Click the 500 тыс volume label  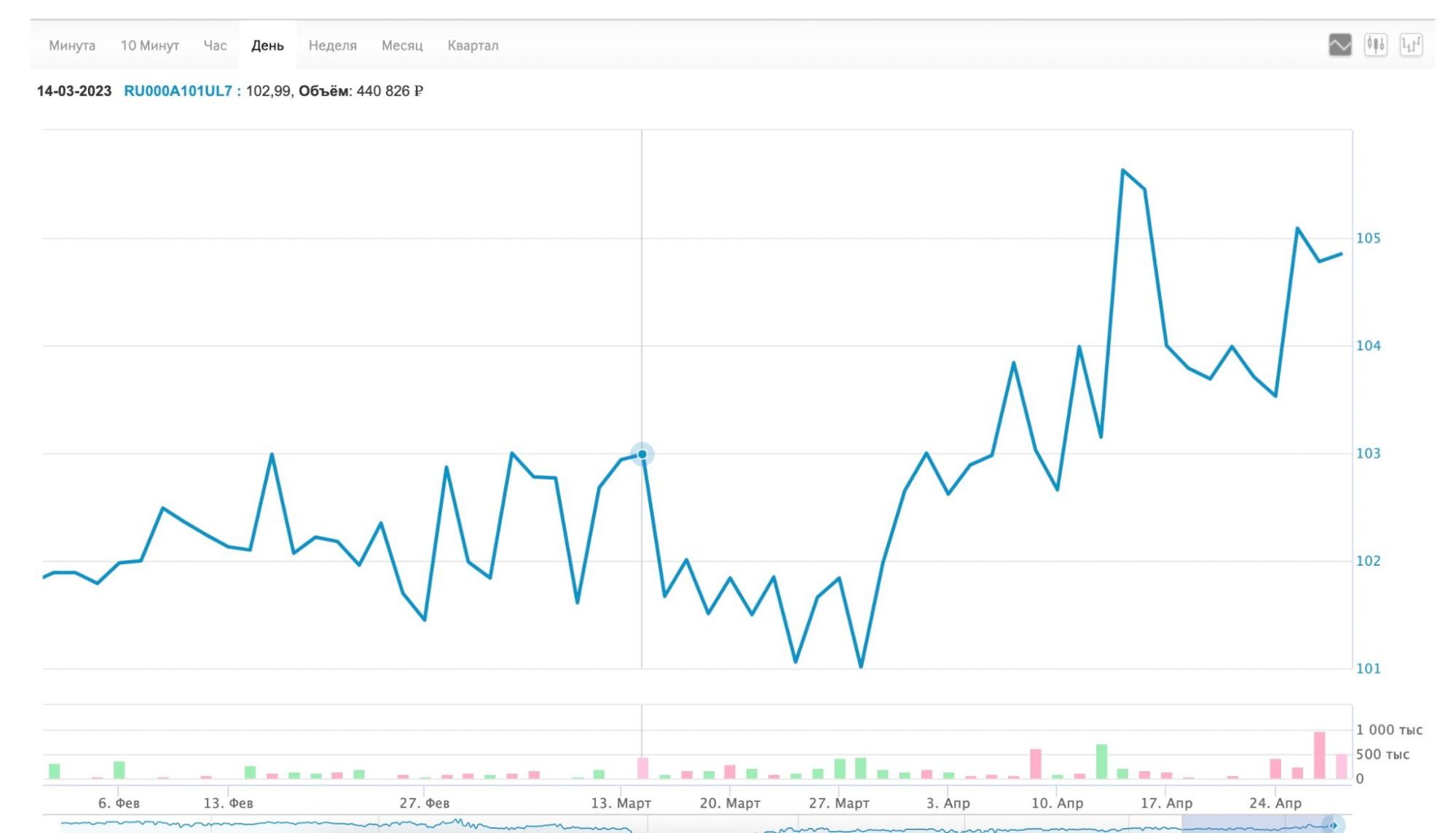pyautogui.click(x=1382, y=754)
